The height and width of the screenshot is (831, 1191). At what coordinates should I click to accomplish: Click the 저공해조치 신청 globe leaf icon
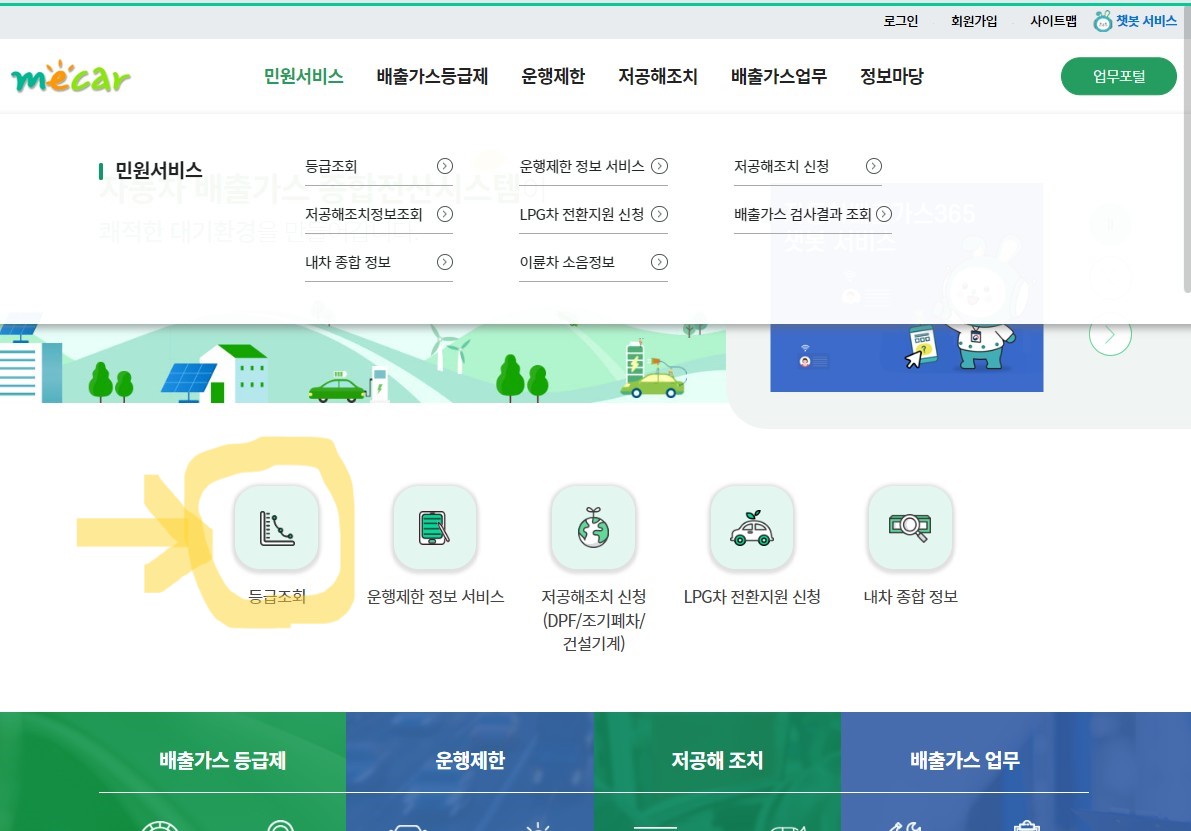coord(593,528)
